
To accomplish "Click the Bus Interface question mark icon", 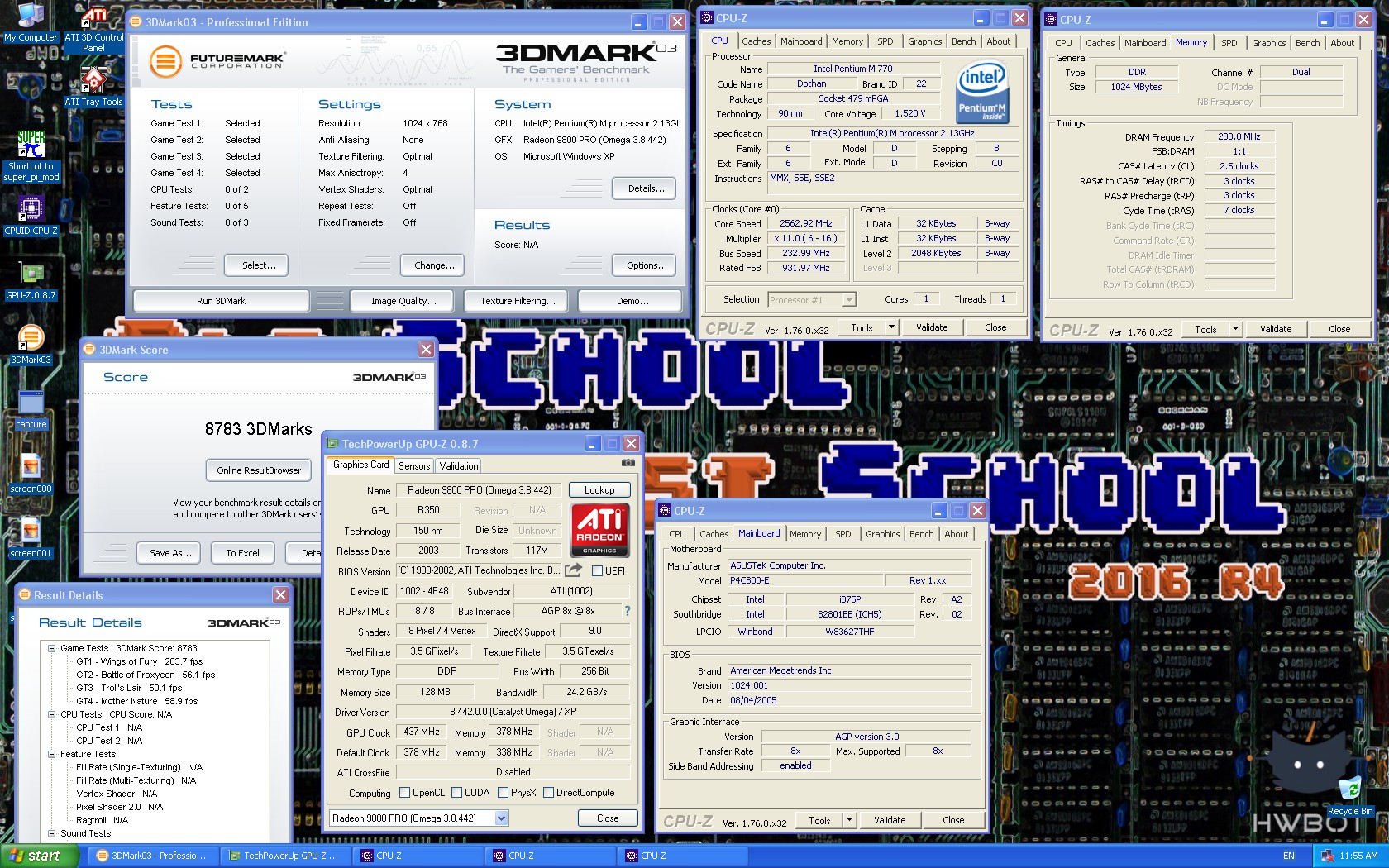I will tap(627, 611).
